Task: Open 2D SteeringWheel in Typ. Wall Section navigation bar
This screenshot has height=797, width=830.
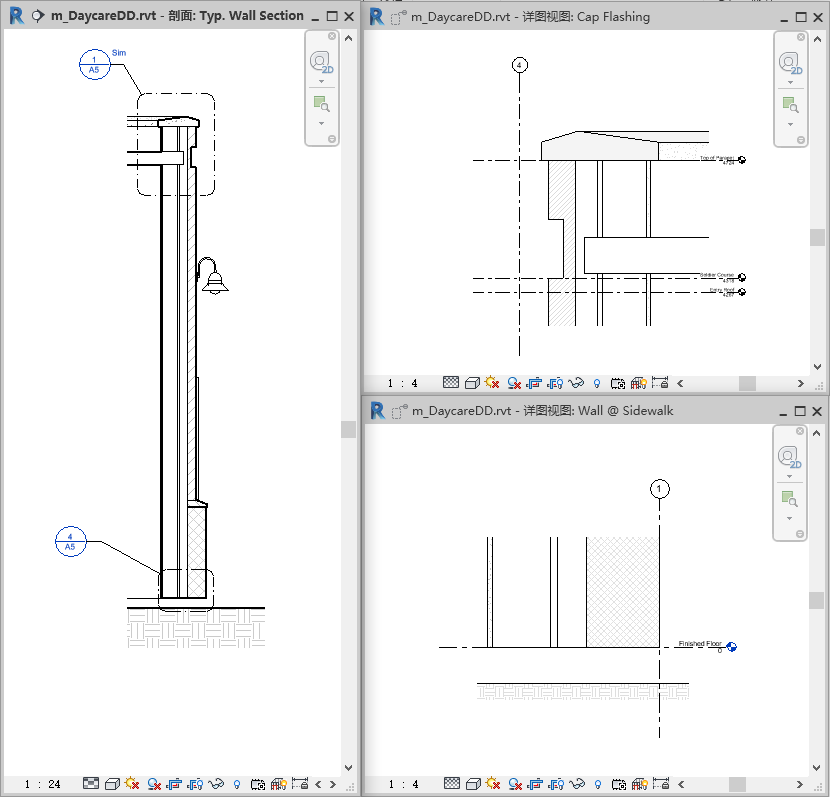Action: (321, 62)
